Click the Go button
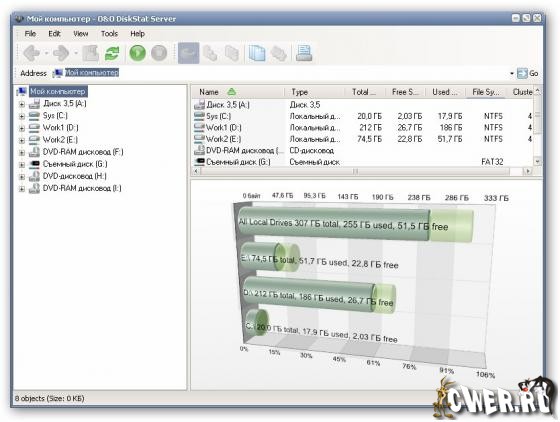The image size is (560, 422). (528, 74)
